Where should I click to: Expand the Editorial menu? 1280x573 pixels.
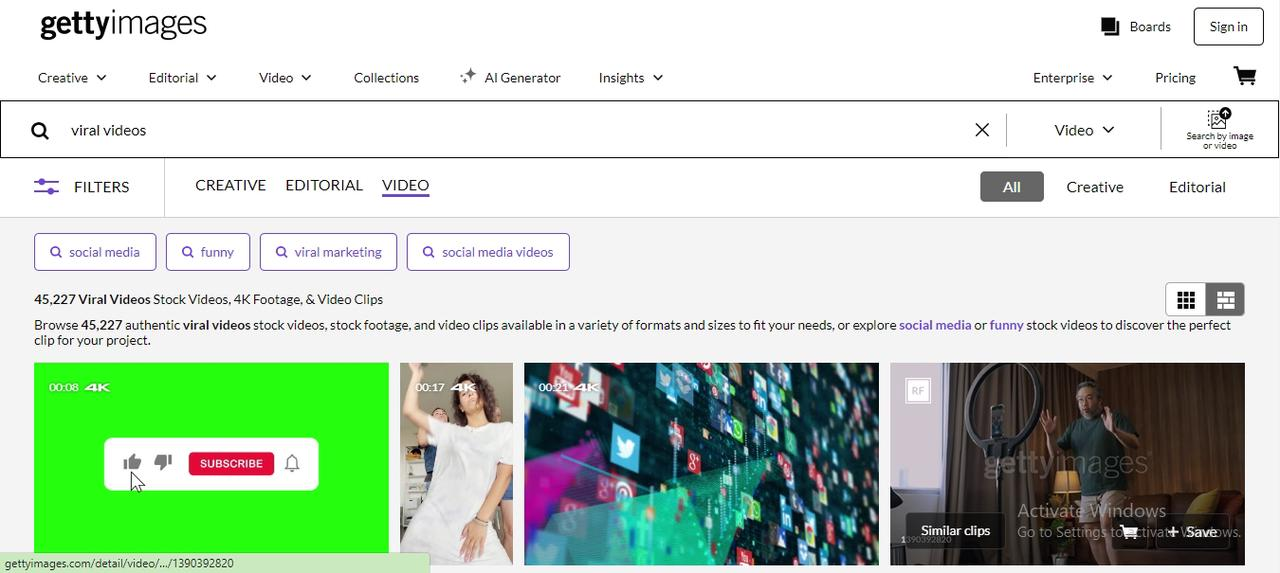pos(182,77)
